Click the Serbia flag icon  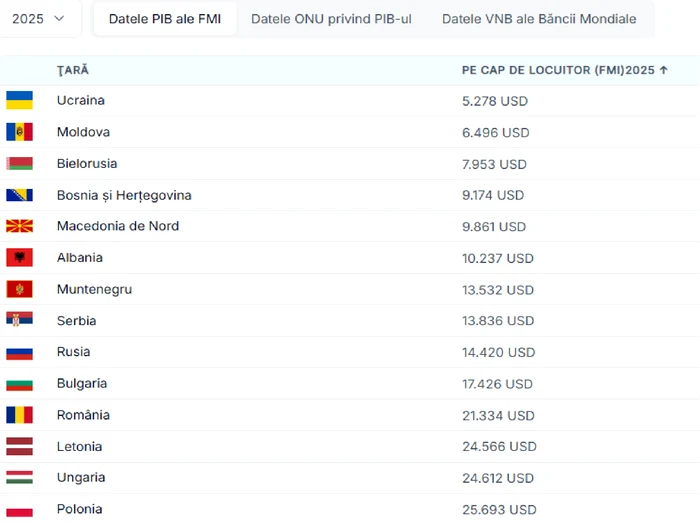coord(19,321)
